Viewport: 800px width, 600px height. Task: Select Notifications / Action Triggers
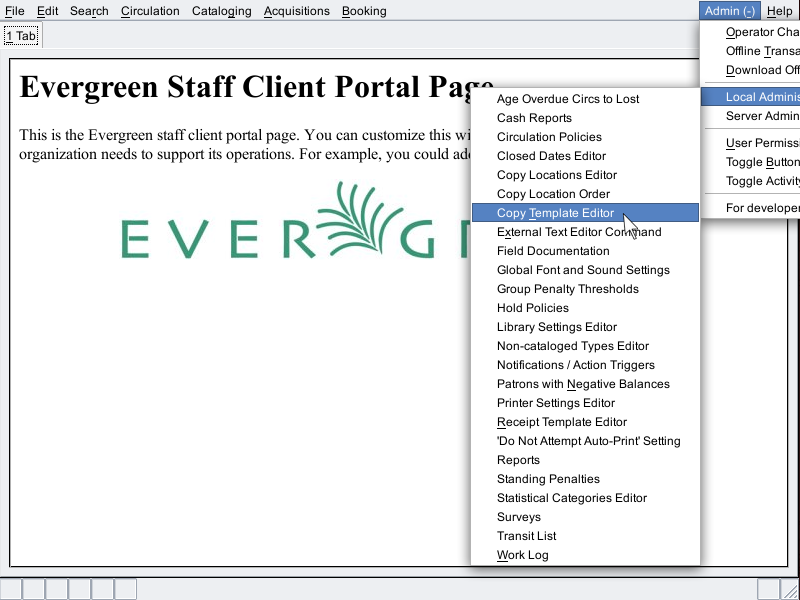[x=585, y=365]
